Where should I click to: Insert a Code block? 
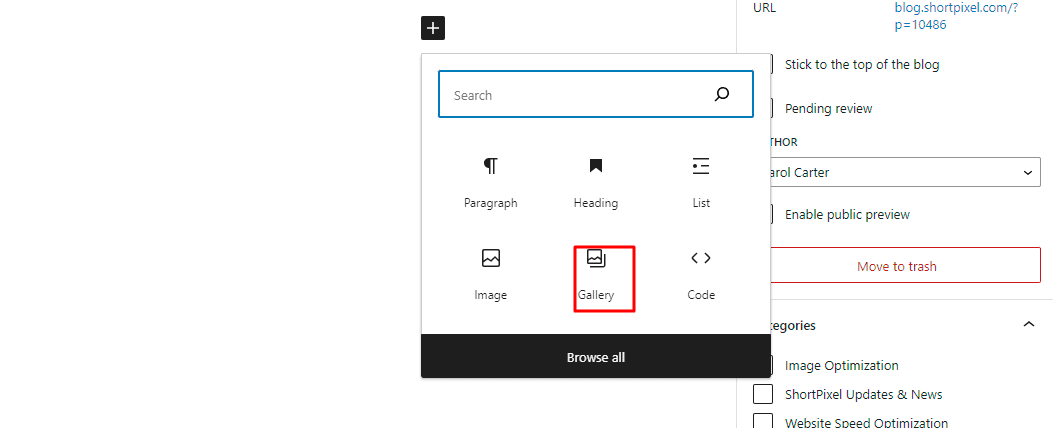[x=701, y=275]
